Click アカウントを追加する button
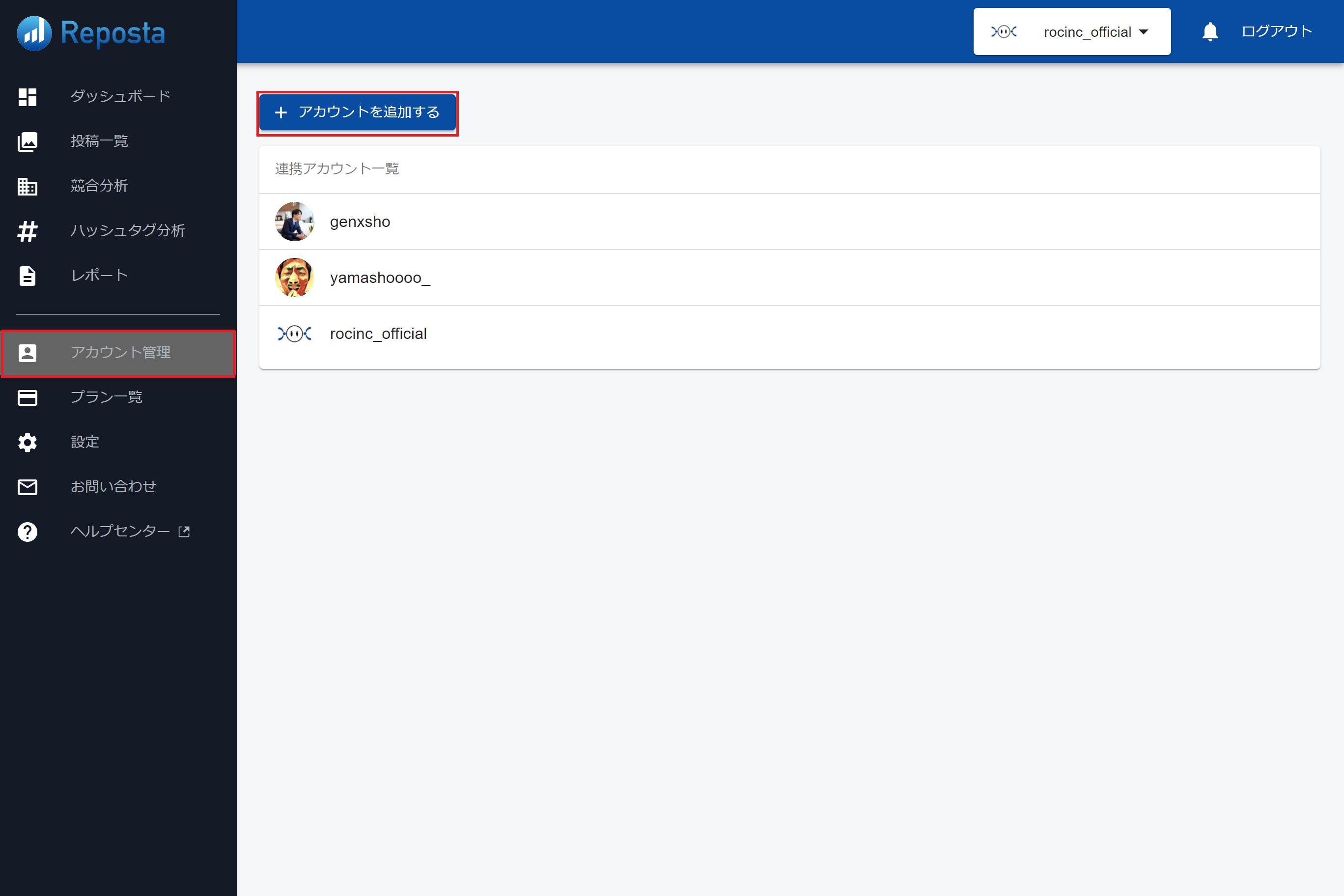1344x896 pixels. (x=358, y=112)
